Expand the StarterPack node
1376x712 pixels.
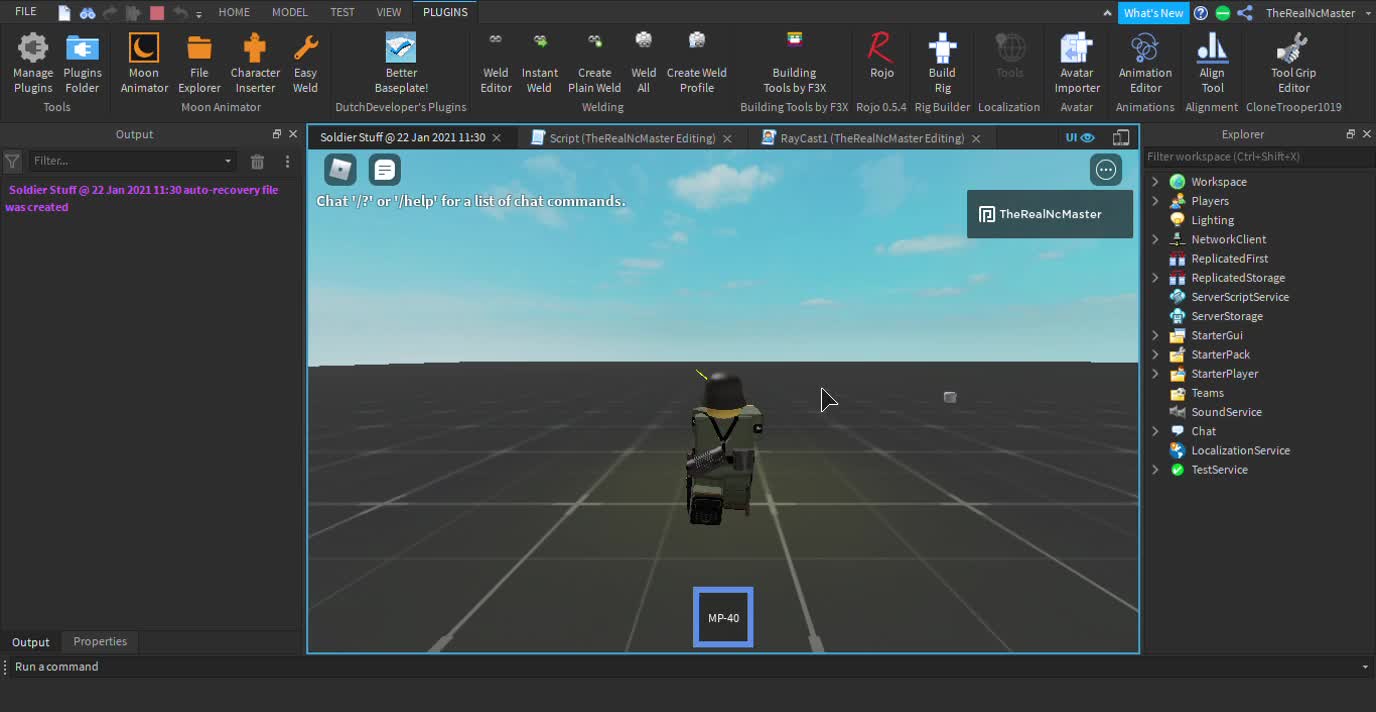tap(1155, 354)
